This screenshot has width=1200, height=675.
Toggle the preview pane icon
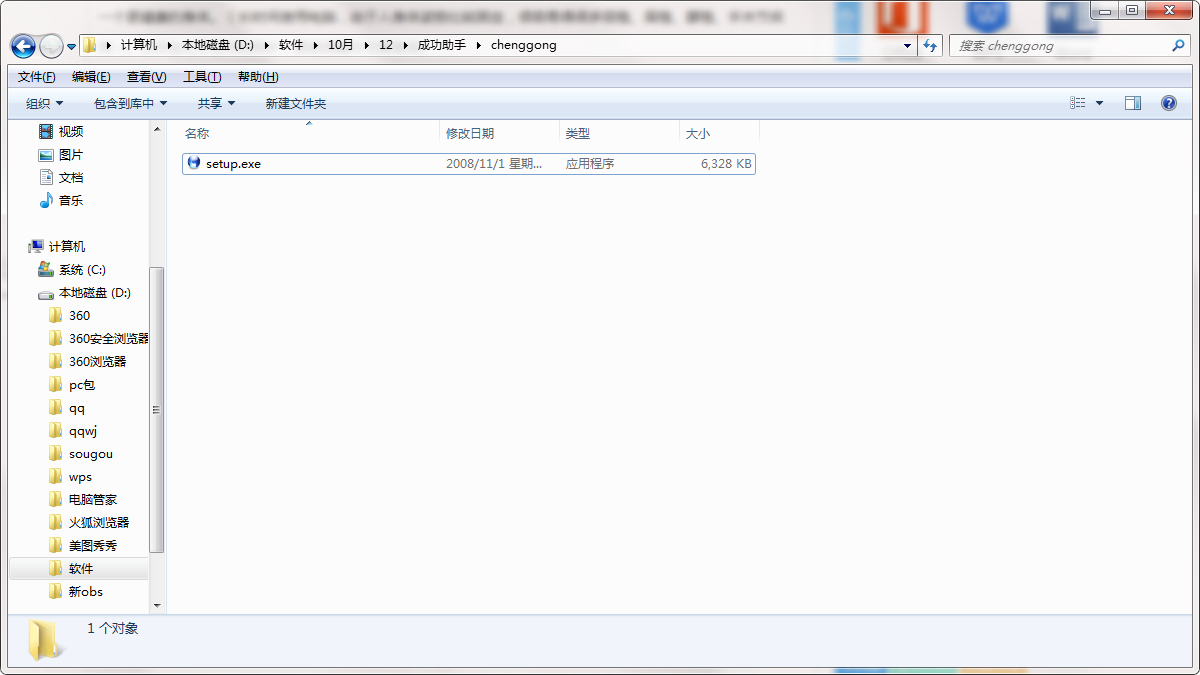(1133, 103)
